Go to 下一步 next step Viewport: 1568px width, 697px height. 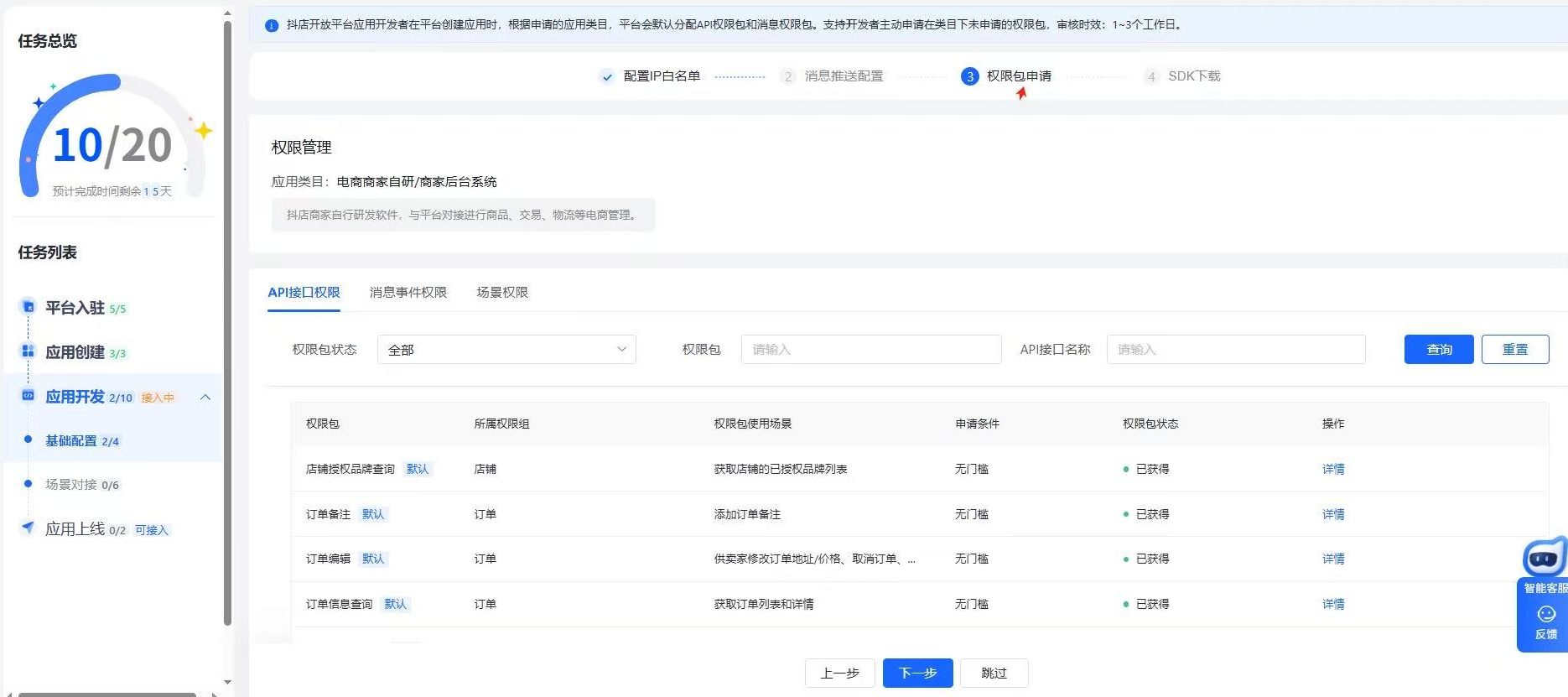pyautogui.click(x=917, y=673)
